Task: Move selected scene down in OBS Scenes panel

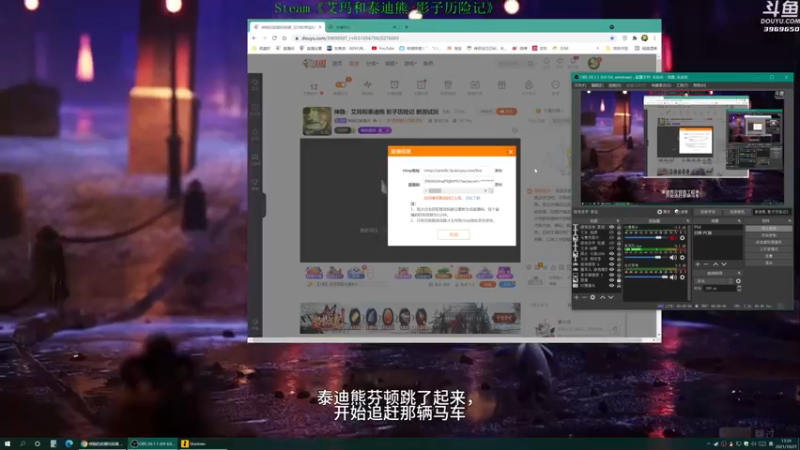Action: pyautogui.click(x=724, y=264)
